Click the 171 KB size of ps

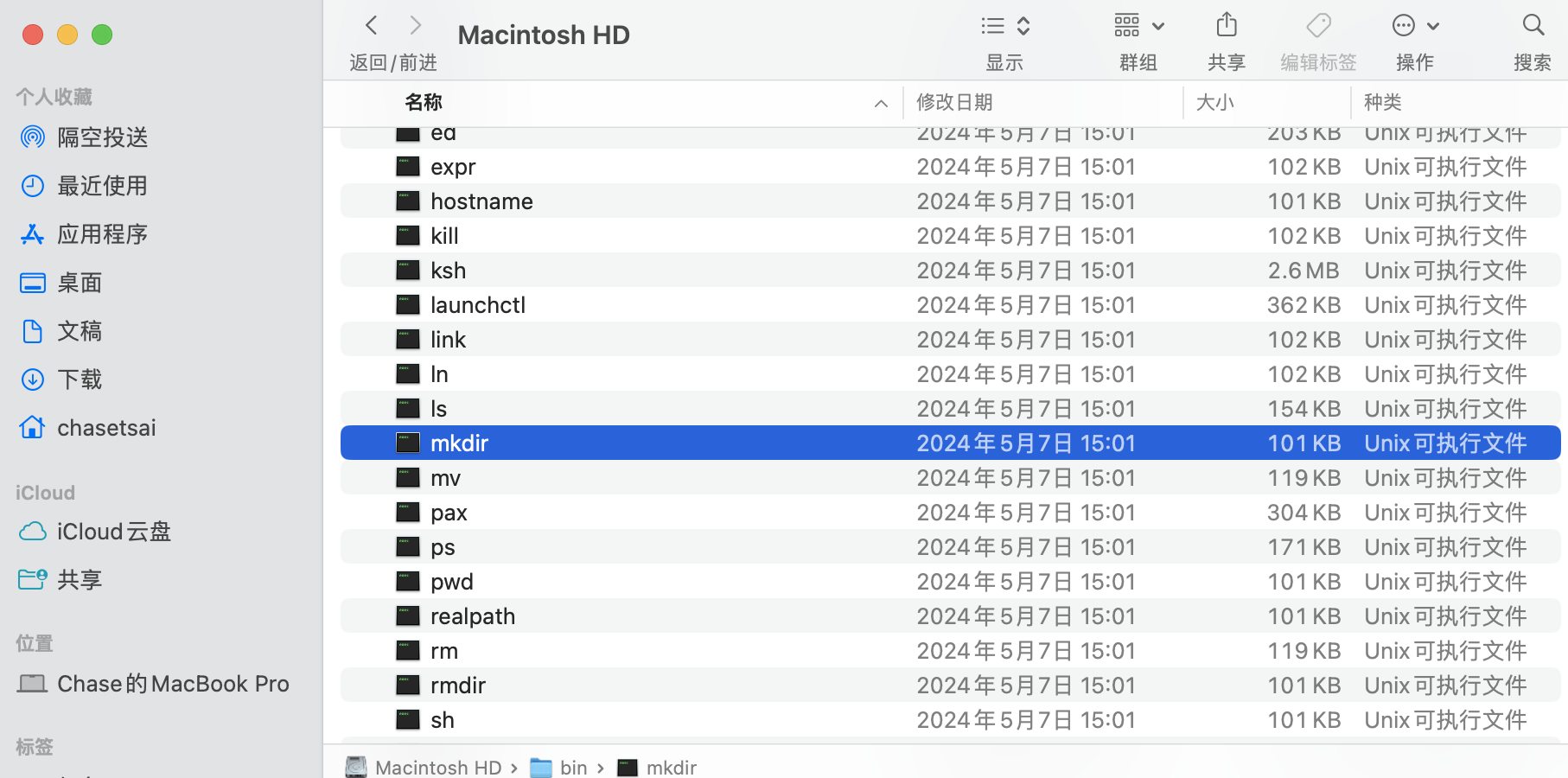coord(1303,547)
